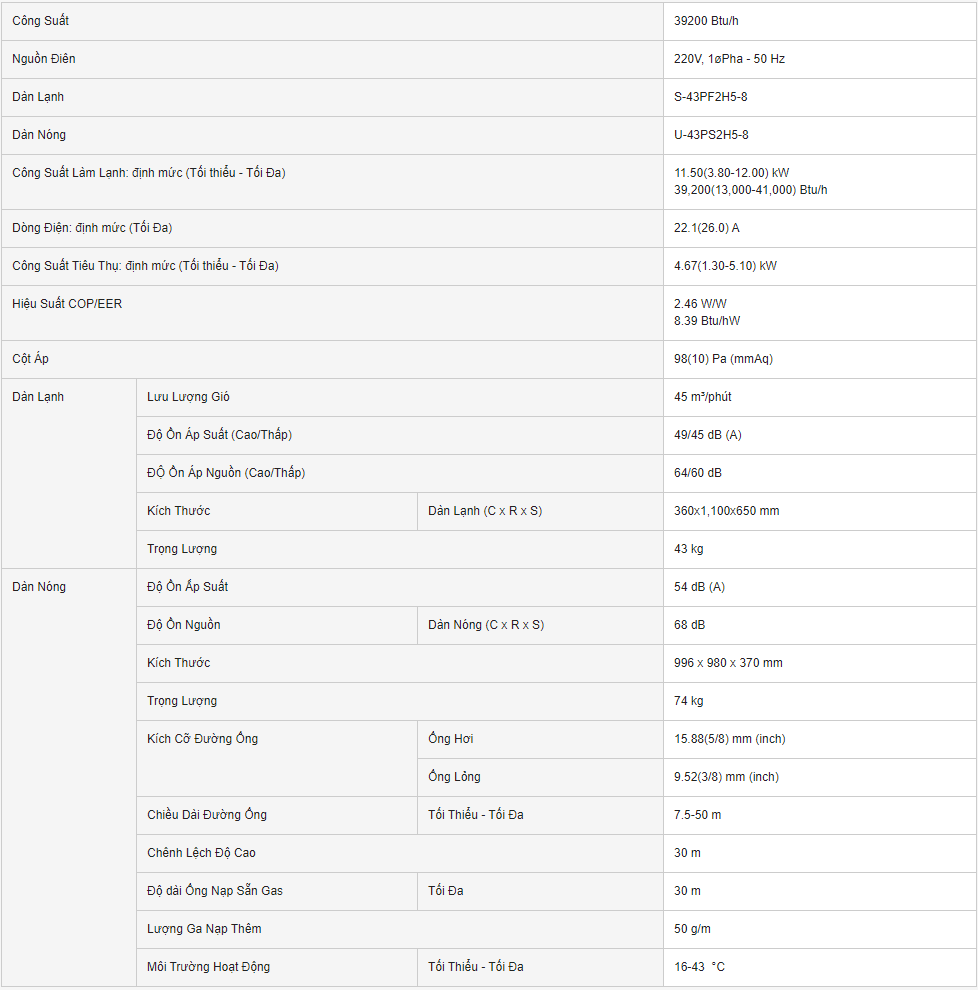Viewport: 978px width, 990px height.
Task: Click the Hiệu Suất COP/EER label
Action: pyautogui.click(x=67, y=303)
